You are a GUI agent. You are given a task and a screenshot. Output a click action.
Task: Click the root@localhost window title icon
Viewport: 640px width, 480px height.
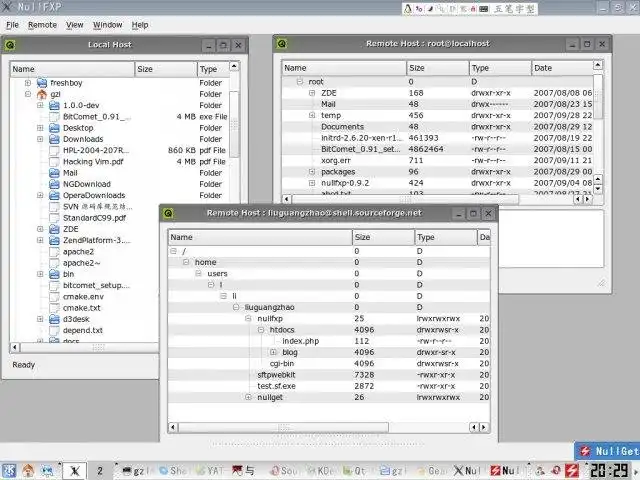[x=282, y=43]
